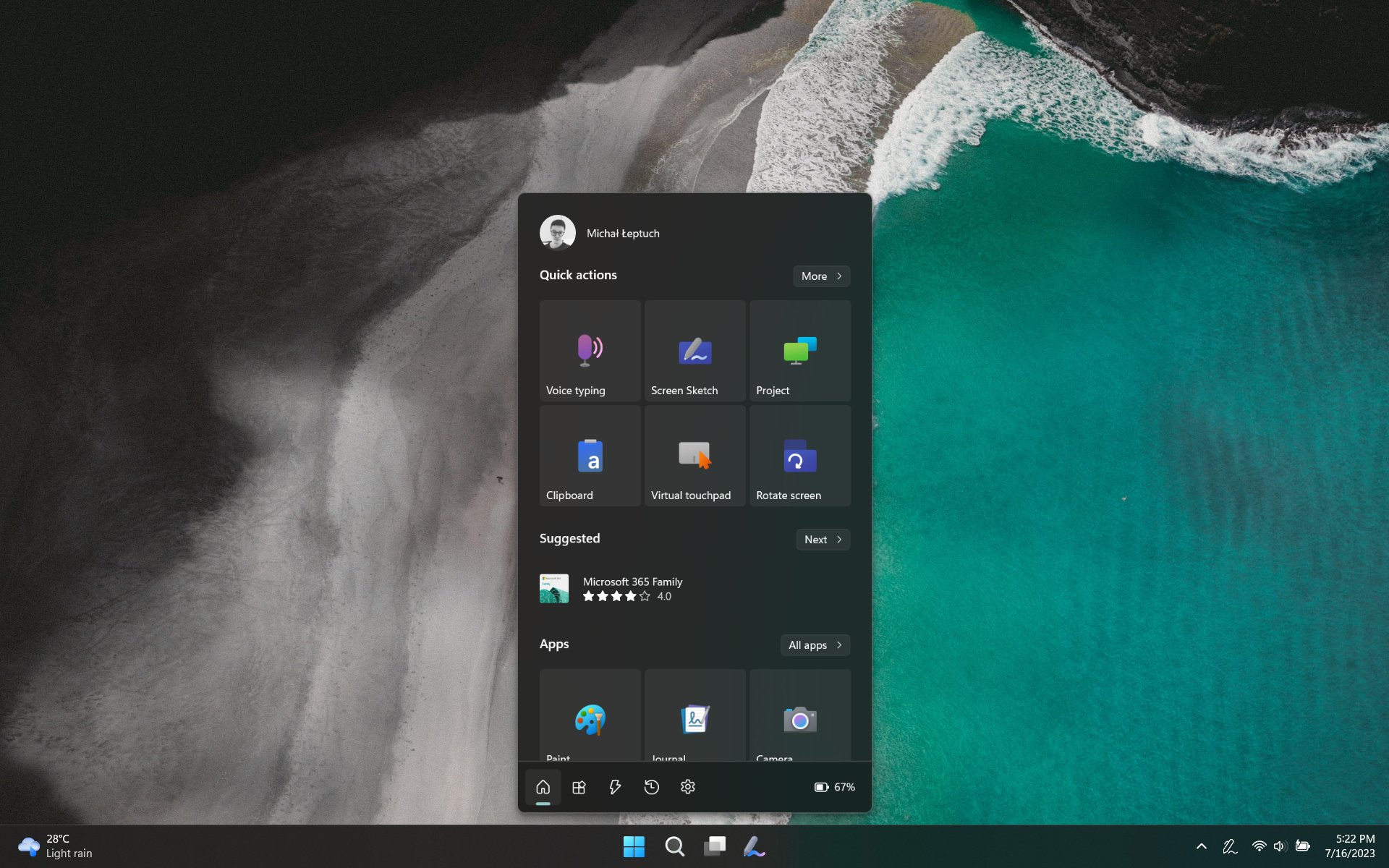
Task: Switch to the Home tab
Action: (543, 787)
